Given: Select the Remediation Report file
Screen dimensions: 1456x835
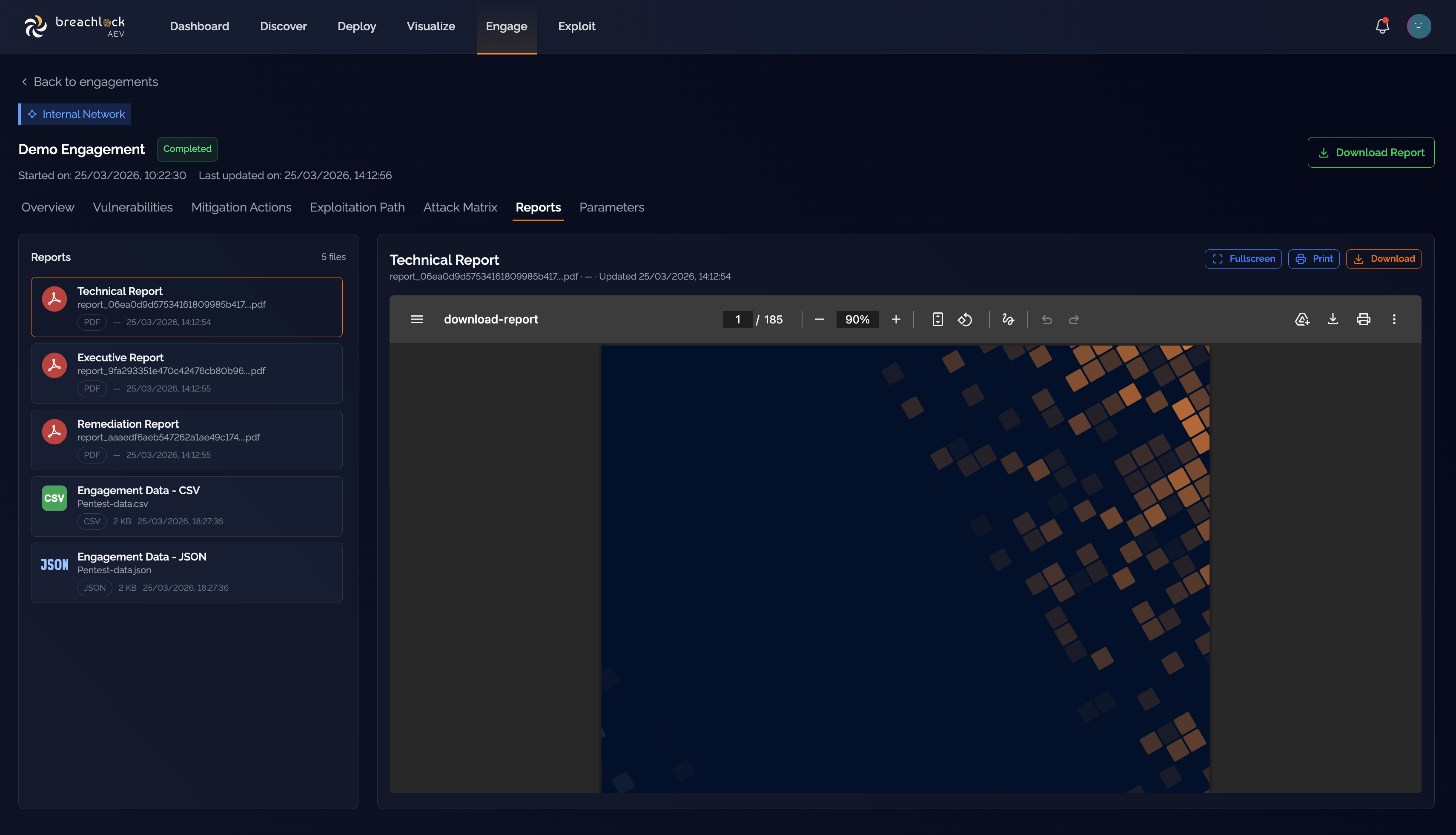Looking at the screenshot, I should point(186,440).
